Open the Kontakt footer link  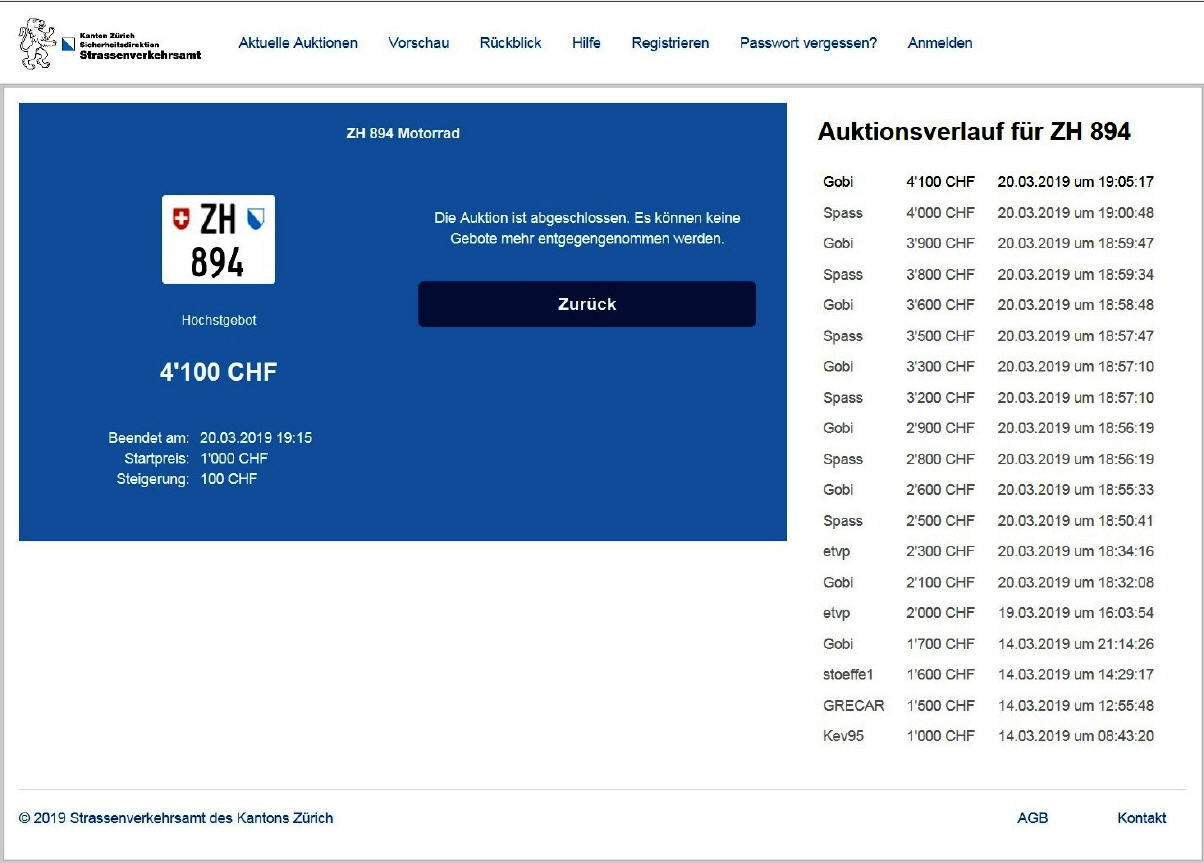[x=1141, y=818]
